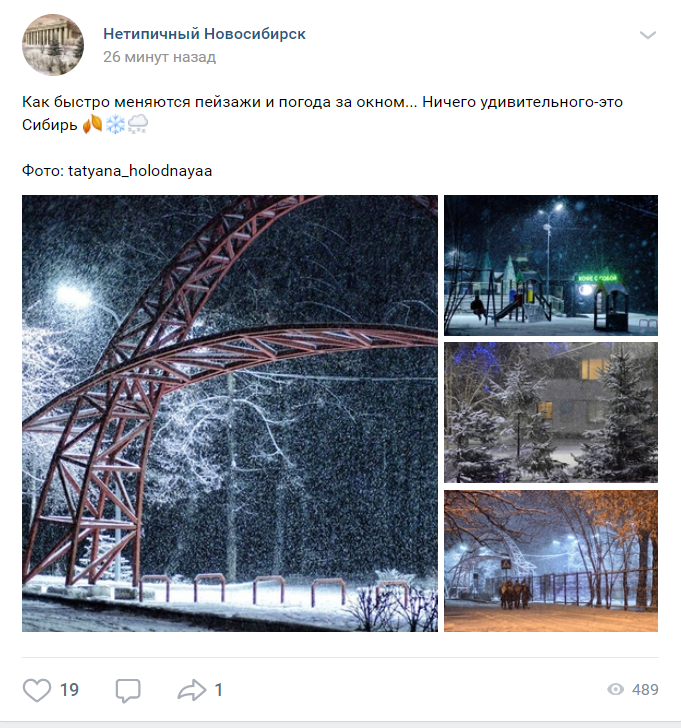Open the orange-lit street walkers photo
681x728 pixels.
[x=551, y=561]
